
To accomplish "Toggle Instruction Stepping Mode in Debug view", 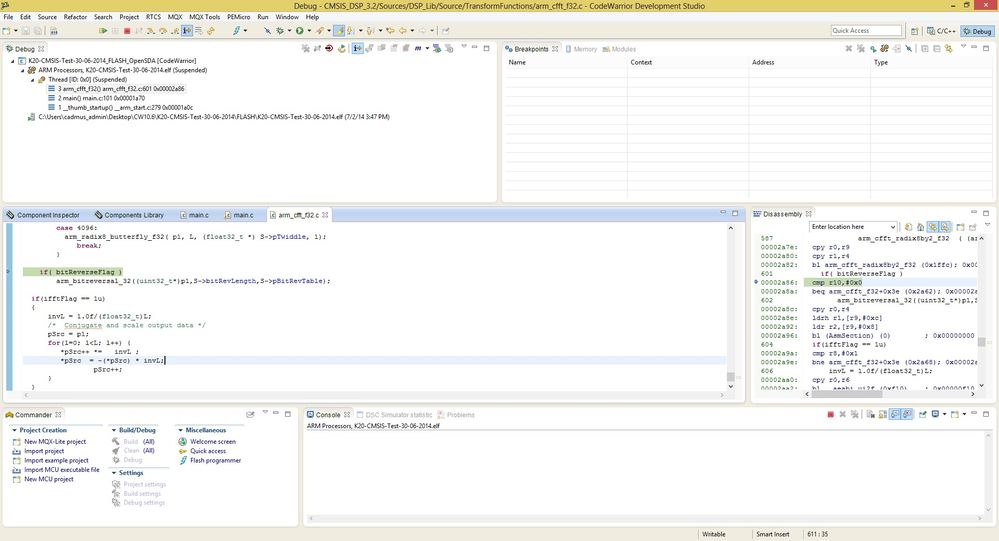I will (357, 48).
